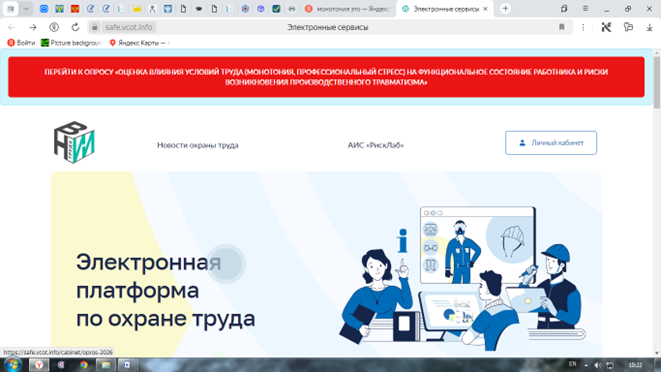Open File Explorer in the taskbar
Viewport: 661px width, 372px height.
point(106,365)
